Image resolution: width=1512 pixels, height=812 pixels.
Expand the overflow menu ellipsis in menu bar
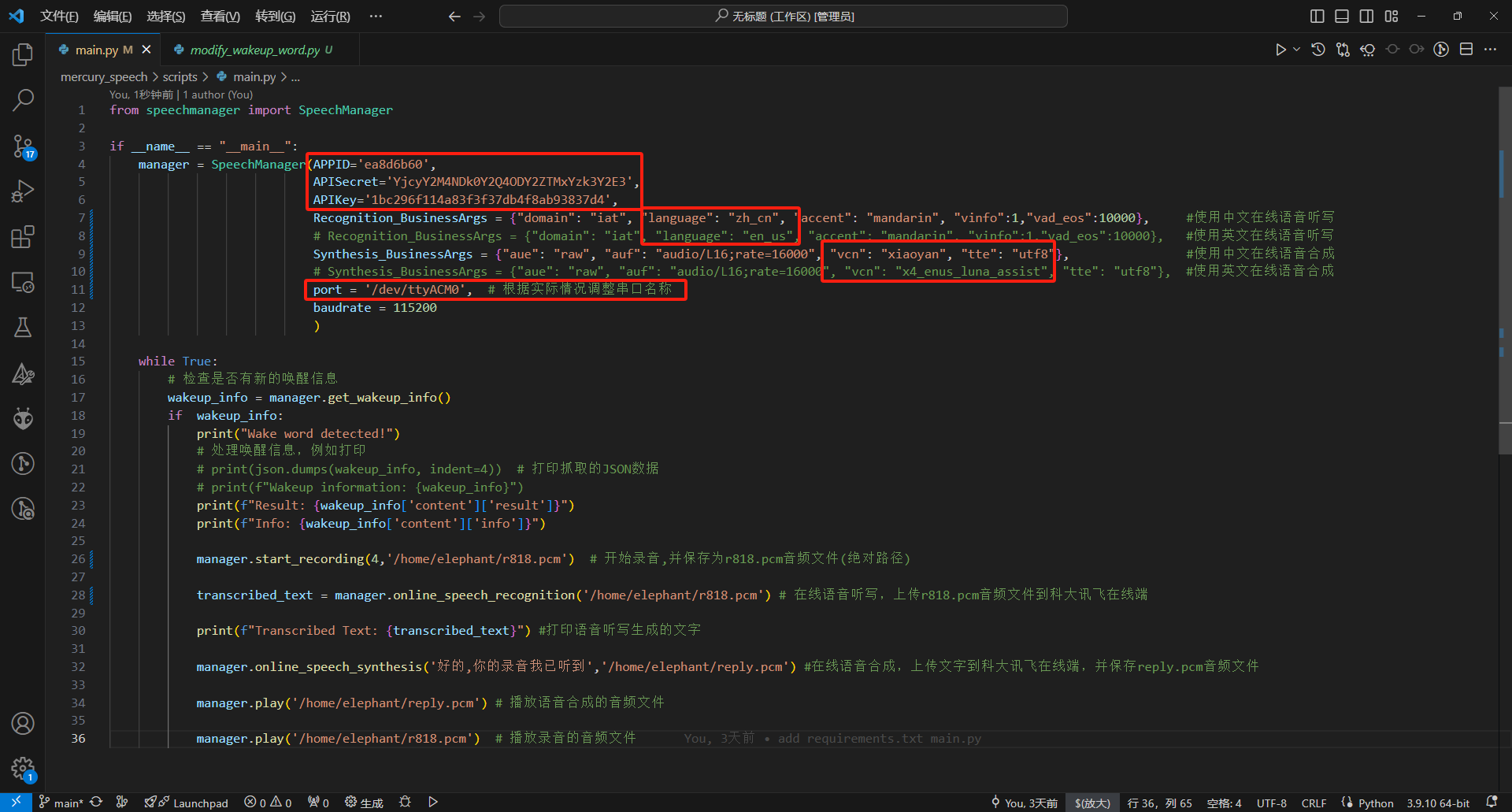pyautogui.click(x=376, y=16)
